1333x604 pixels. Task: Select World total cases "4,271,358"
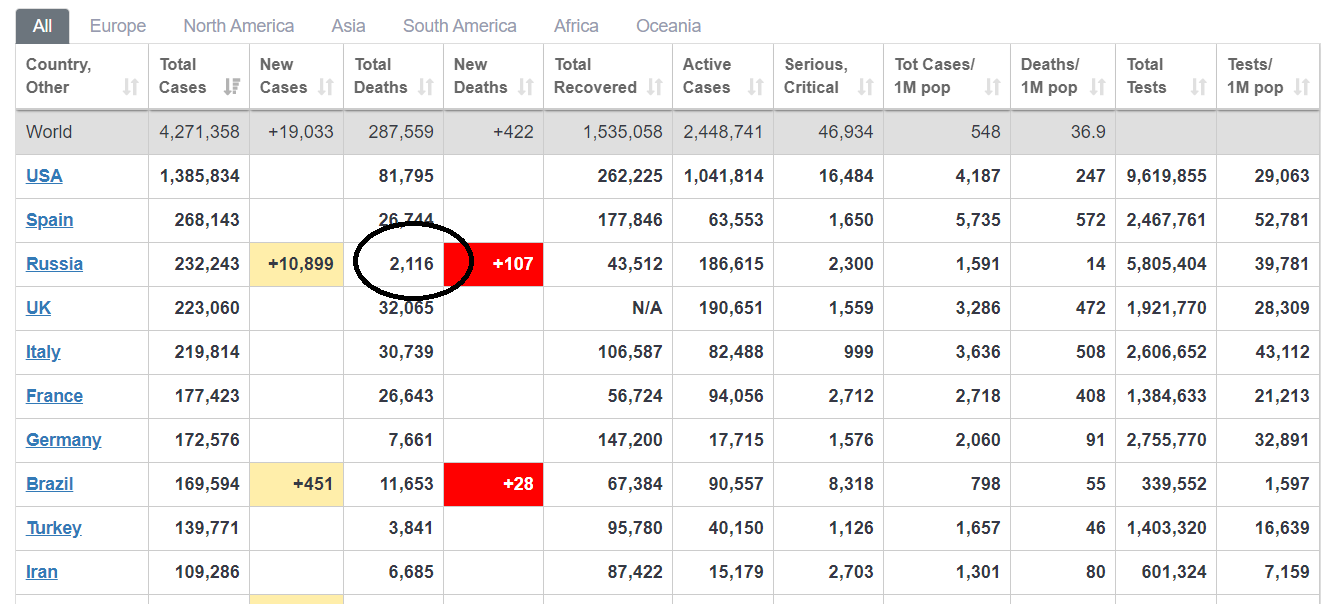pos(200,132)
